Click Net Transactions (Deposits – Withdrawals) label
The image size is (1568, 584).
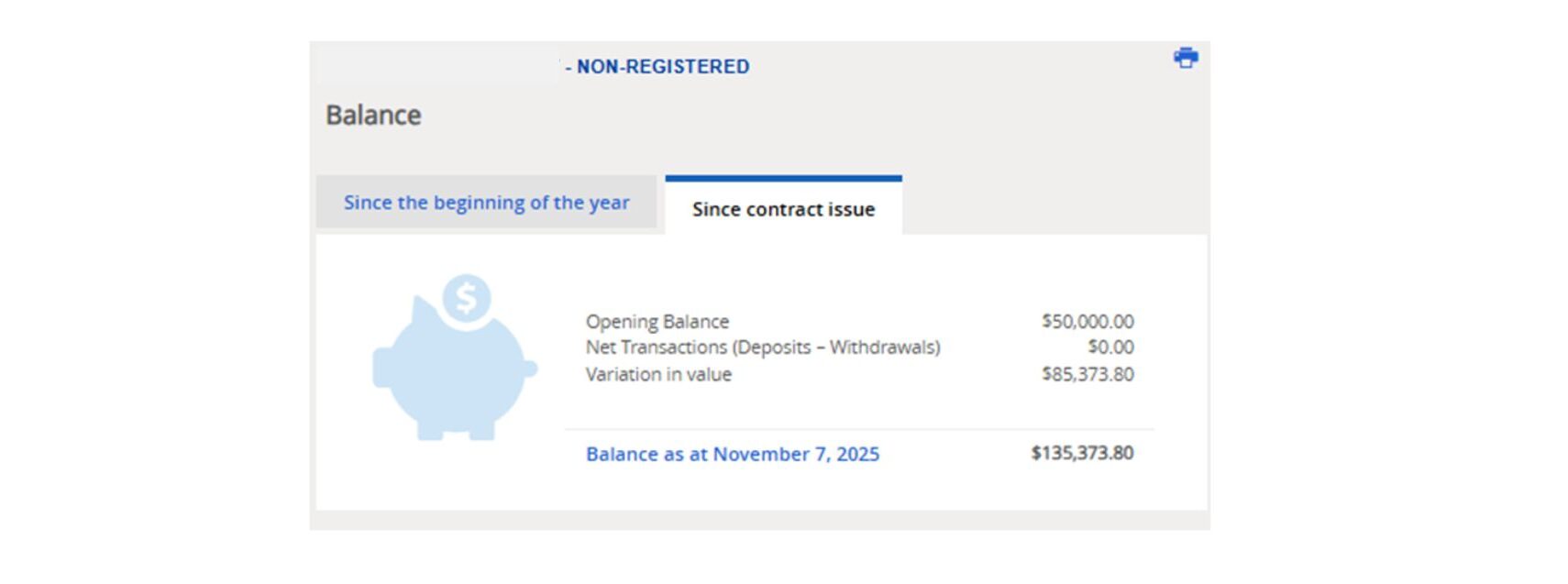(x=763, y=347)
